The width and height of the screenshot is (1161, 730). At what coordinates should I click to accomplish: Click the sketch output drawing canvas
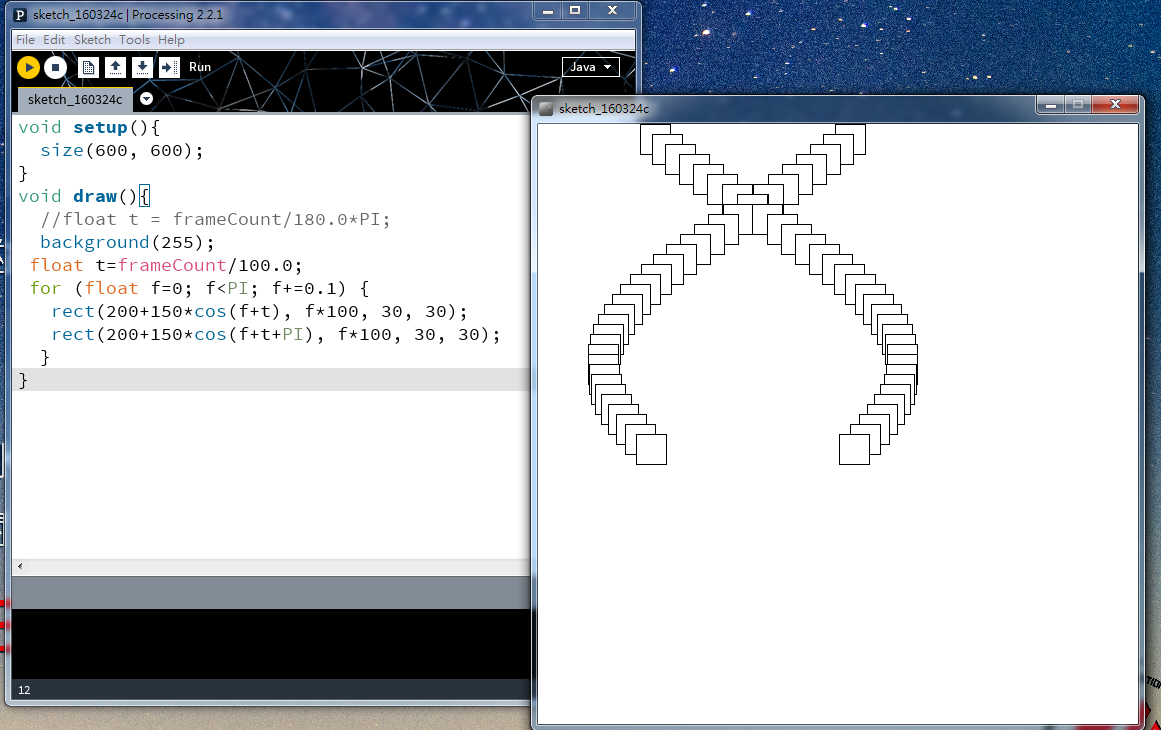click(837, 423)
